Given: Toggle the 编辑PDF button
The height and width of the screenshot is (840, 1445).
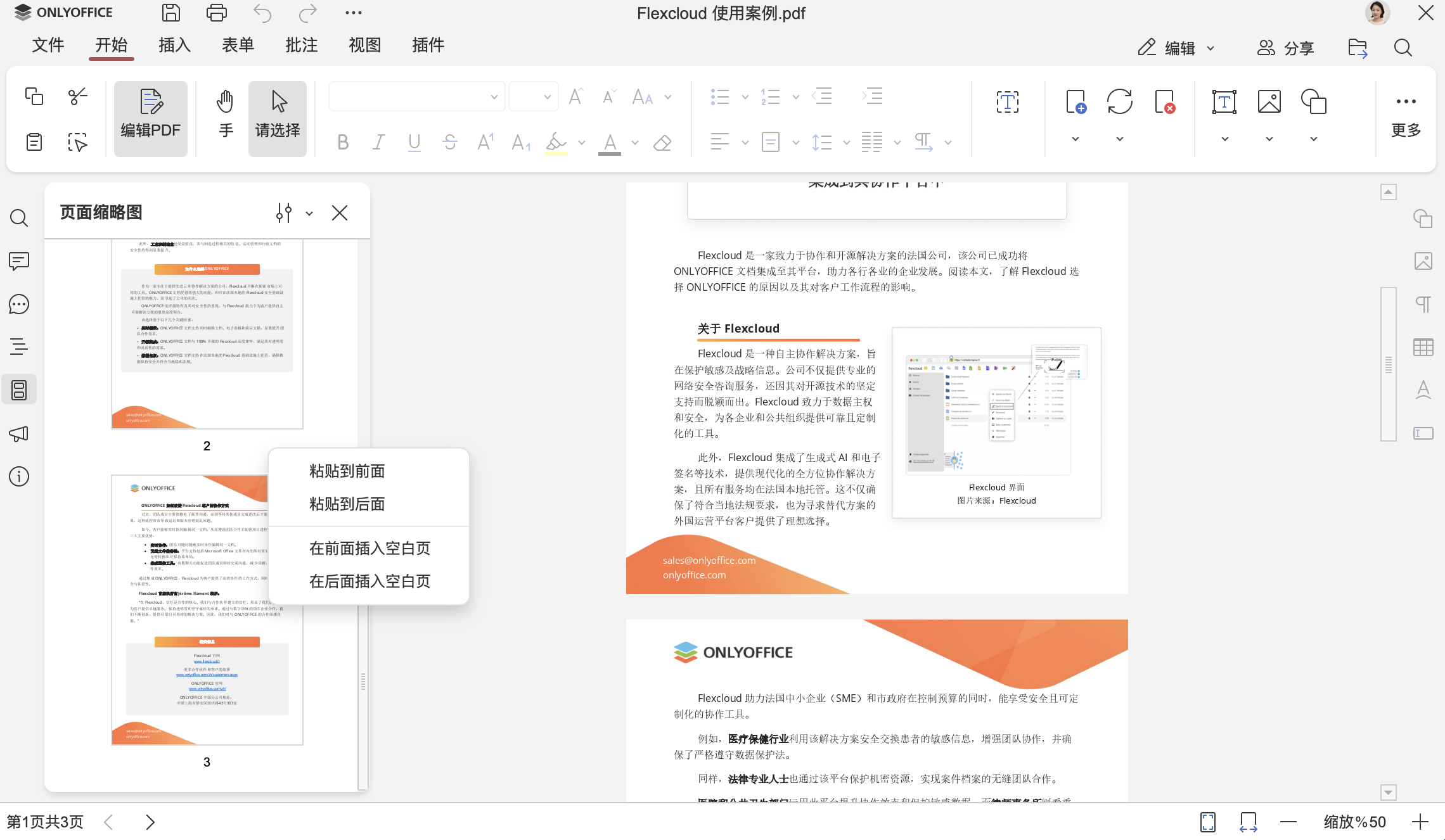Looking at the screenshot, I should point(151,118).
